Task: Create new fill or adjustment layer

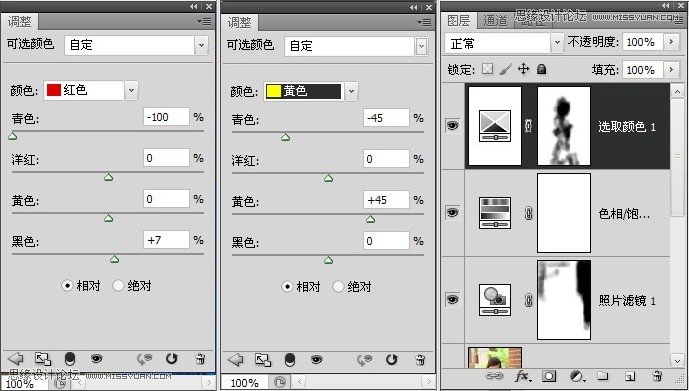Action: click(x=577, y=376)
